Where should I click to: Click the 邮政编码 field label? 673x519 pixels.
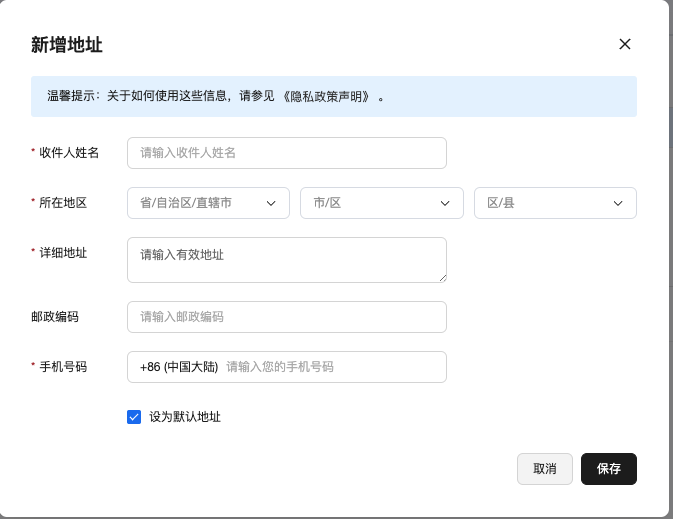(55, 317)
